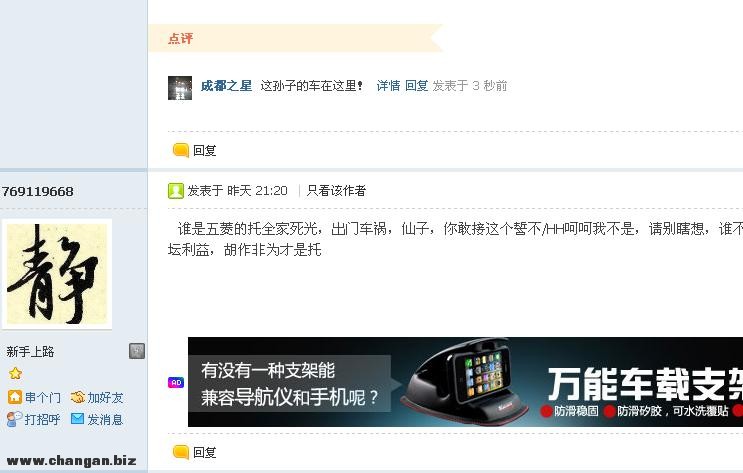
Task: Click 成都之星 small avatar thumbnail
Action: click(x=180, y=88)
